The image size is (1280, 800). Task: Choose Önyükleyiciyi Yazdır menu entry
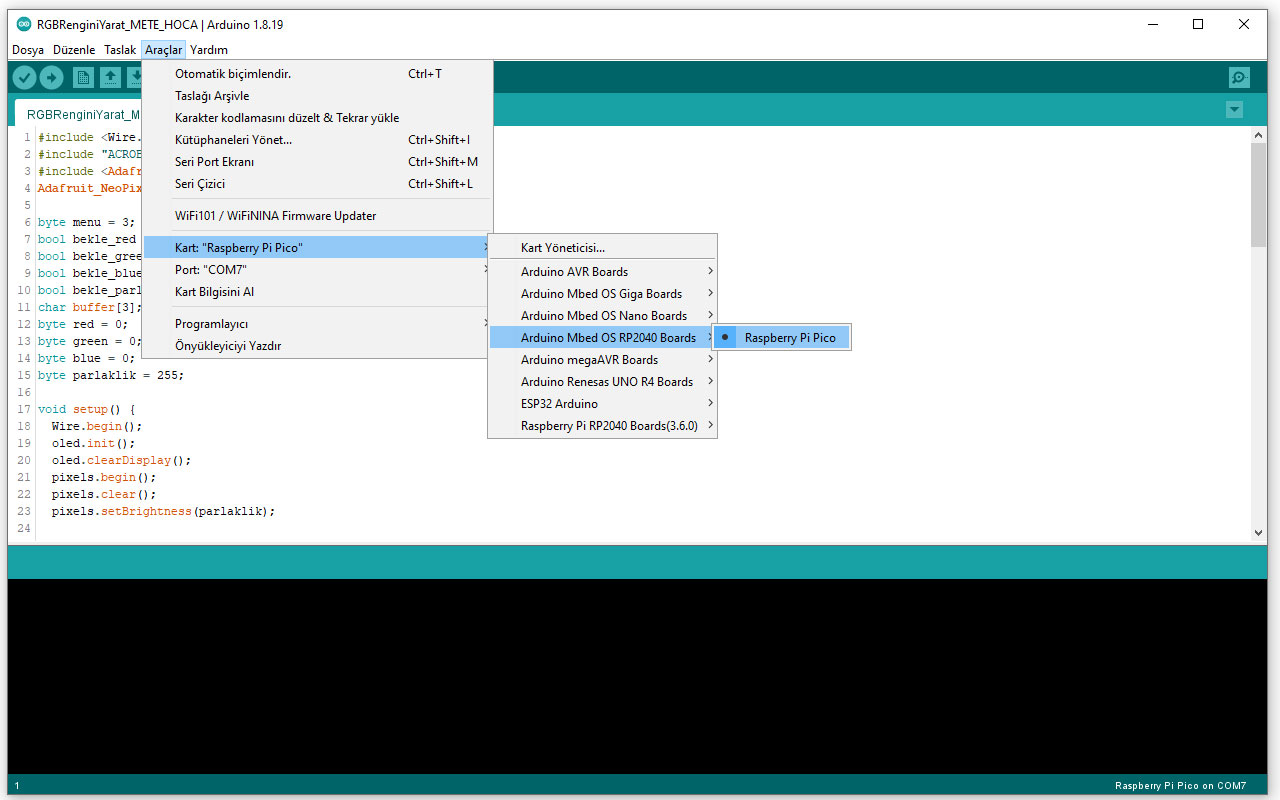pos(317,346)
